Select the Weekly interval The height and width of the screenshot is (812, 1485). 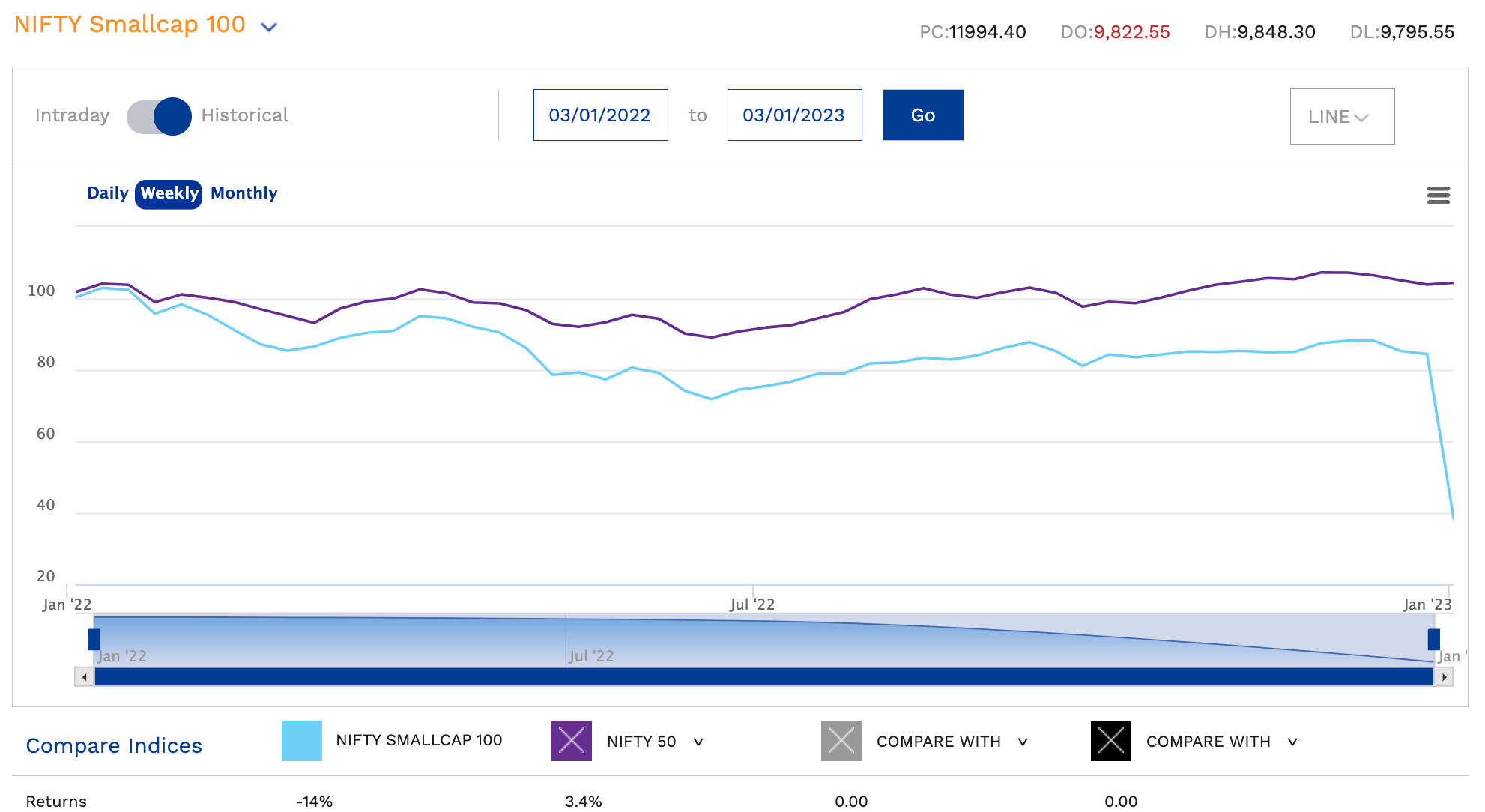tap(169, 193)
